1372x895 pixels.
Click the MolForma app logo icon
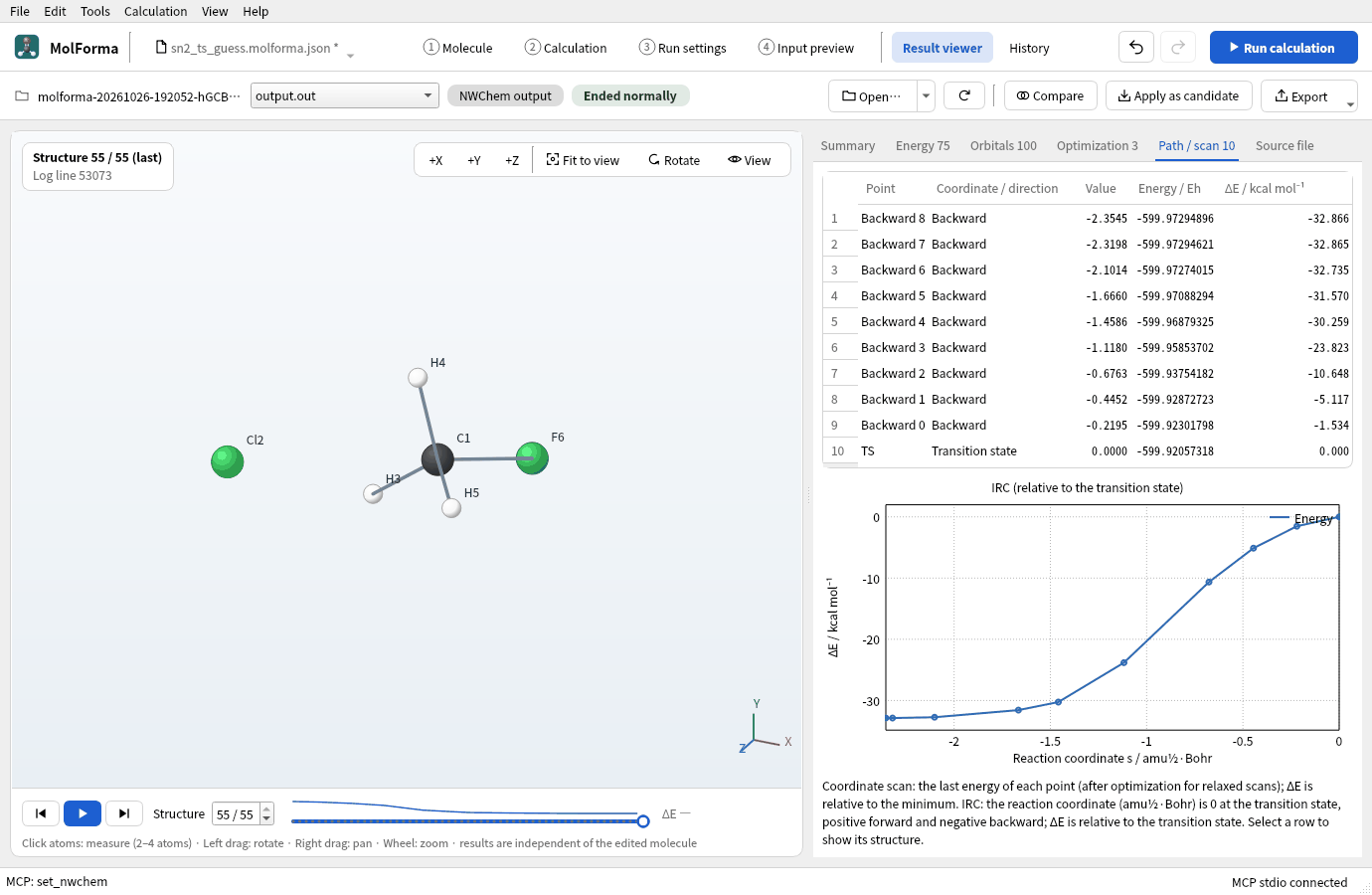27,47
